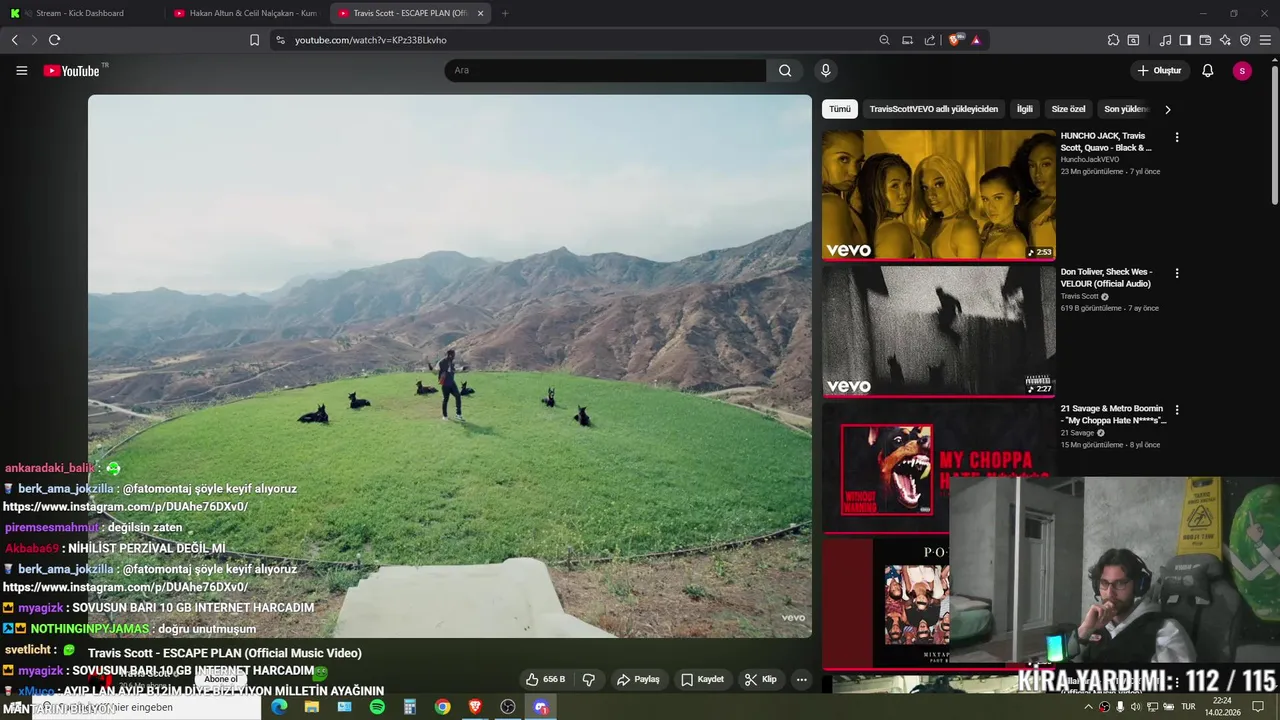Viewport: 1280px width, 720px height.
Task: Show more filter chips with right arrow
Action: [1167, 109]
